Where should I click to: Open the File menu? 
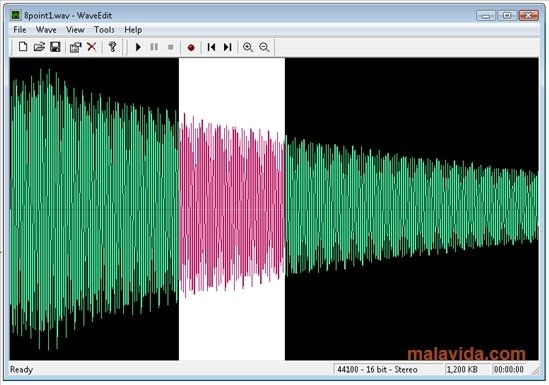20,30
